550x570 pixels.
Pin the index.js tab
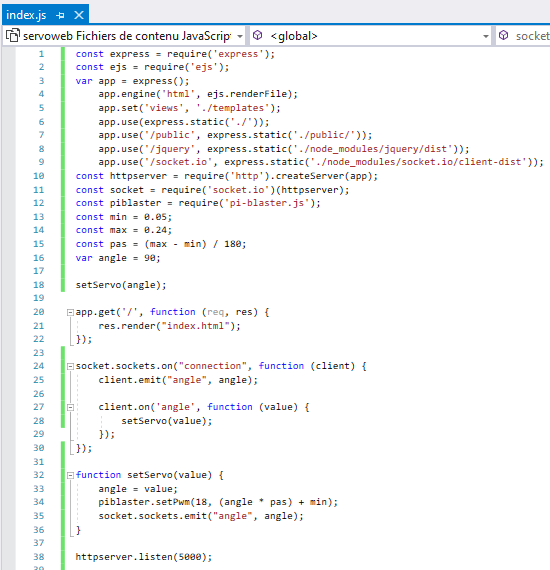tap(60, 15)
